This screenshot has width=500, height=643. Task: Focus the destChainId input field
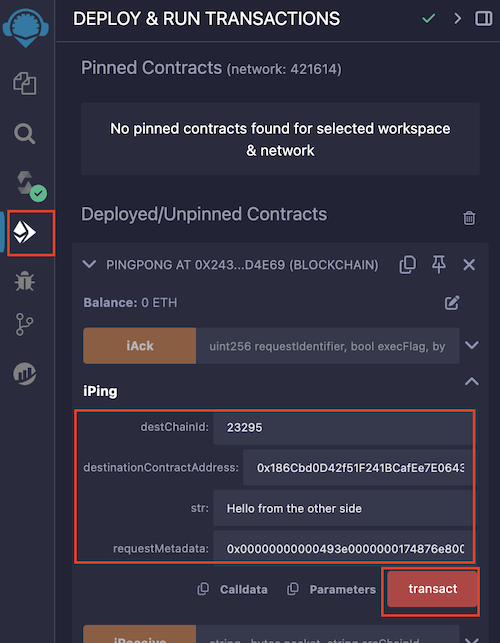pyautogui.click(x=343, y=428)
